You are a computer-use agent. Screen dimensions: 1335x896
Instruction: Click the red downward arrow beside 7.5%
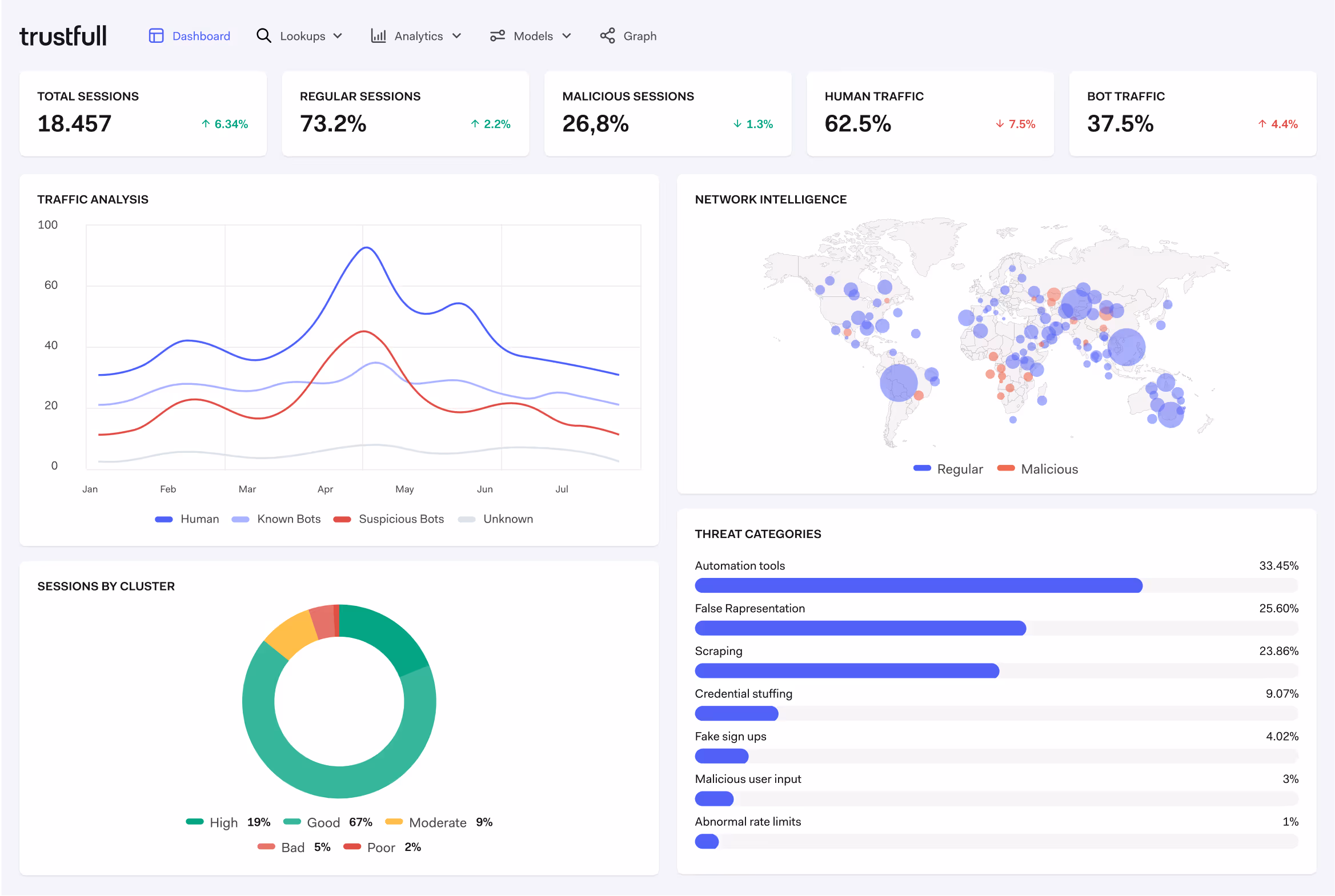pyautogui.click(x=1000, y=123)
